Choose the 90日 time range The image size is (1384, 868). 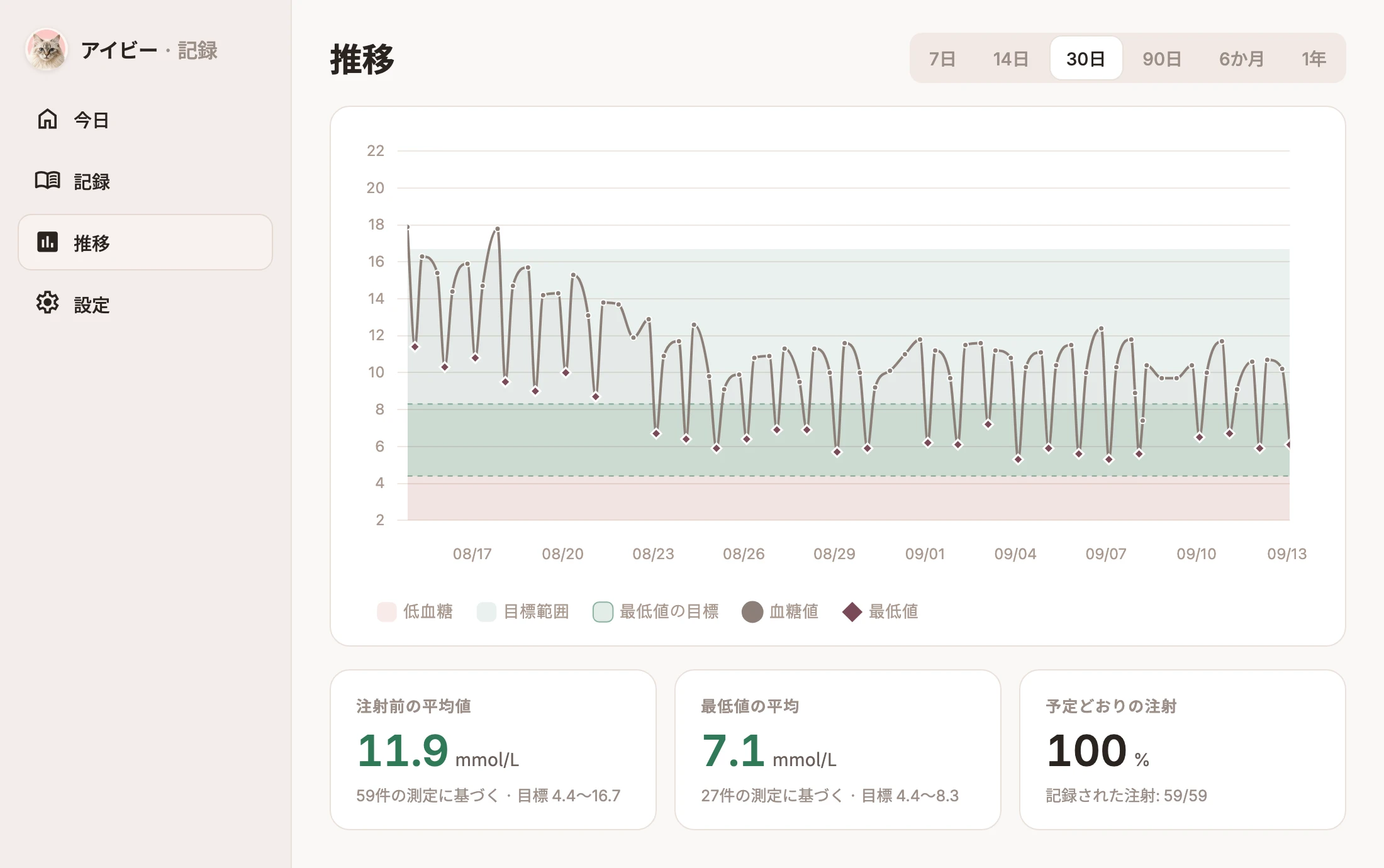click(1162, 58)
